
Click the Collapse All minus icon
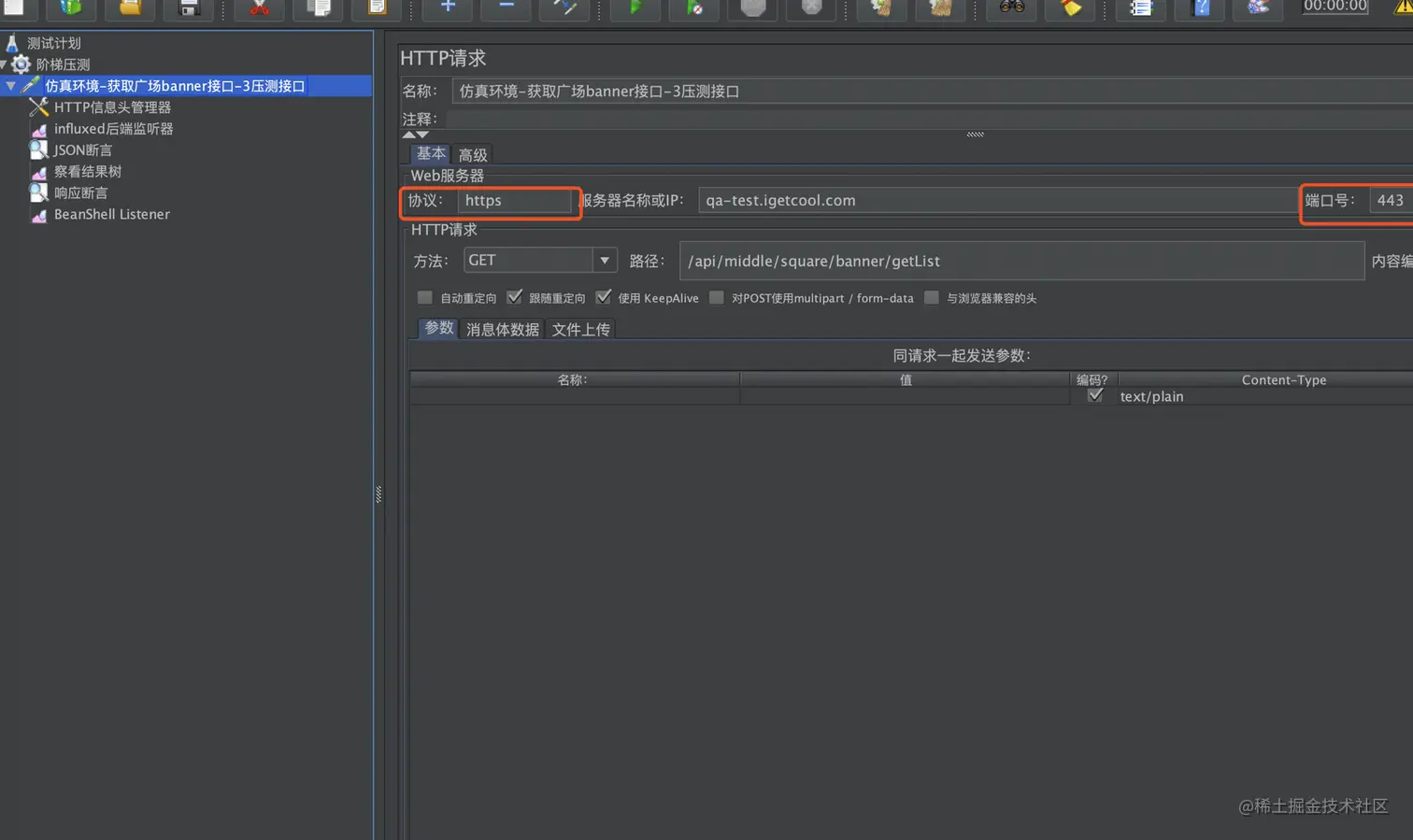[x=506, y=7]
